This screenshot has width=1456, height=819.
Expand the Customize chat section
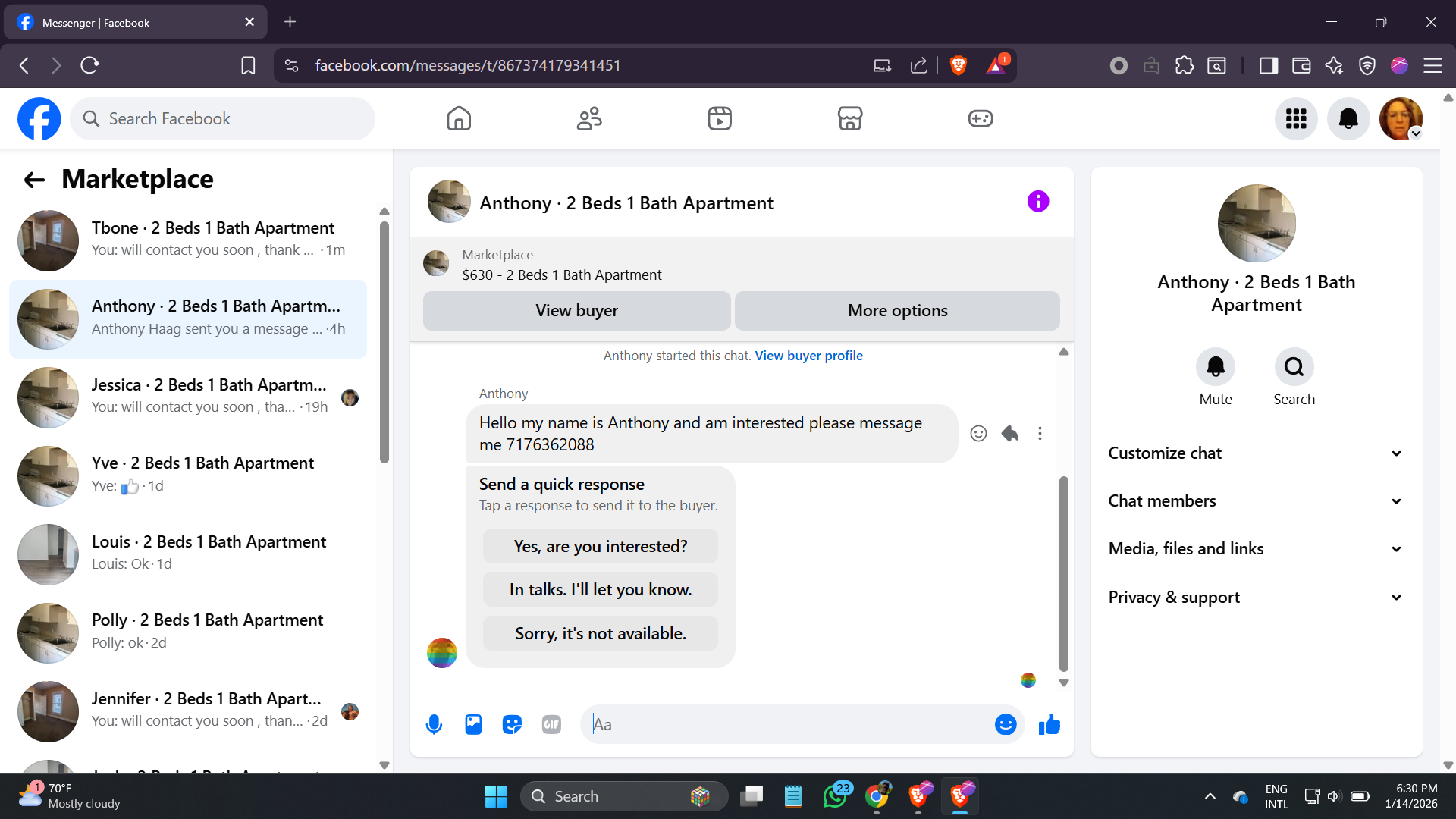point(1256,453)
